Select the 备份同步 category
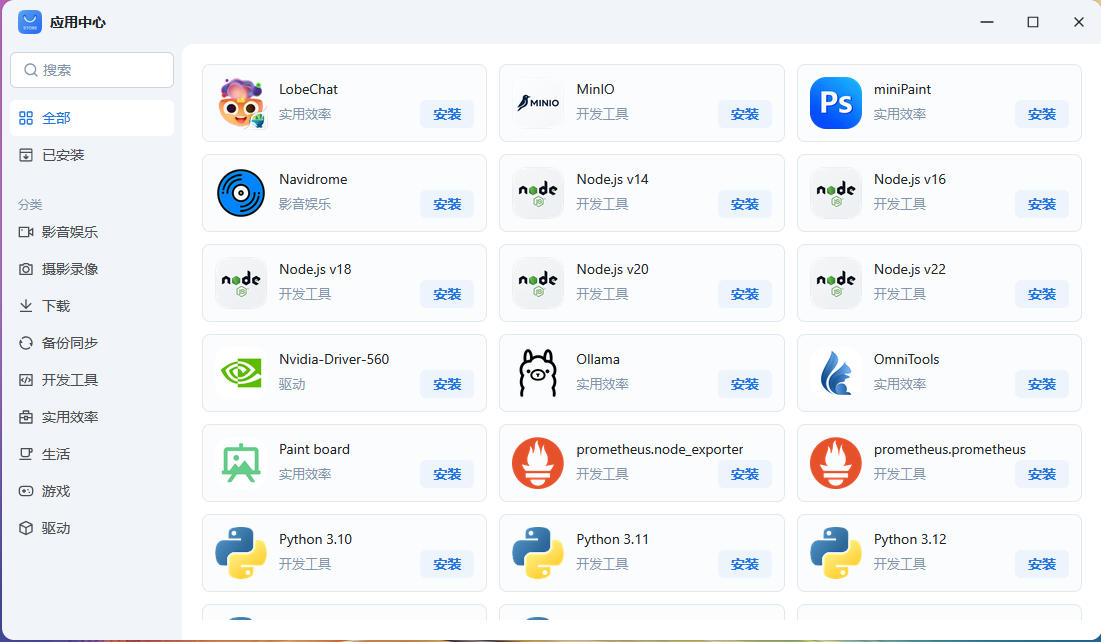 [92, 343]
